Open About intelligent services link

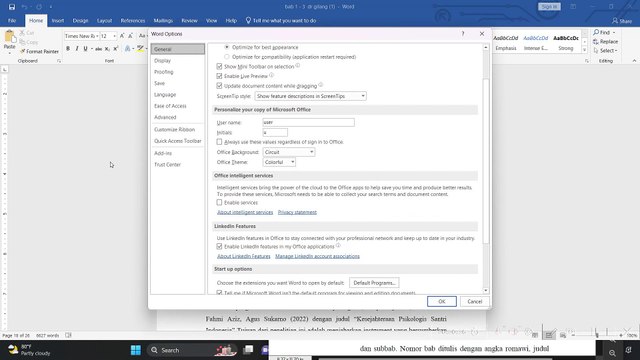[245, 212]
